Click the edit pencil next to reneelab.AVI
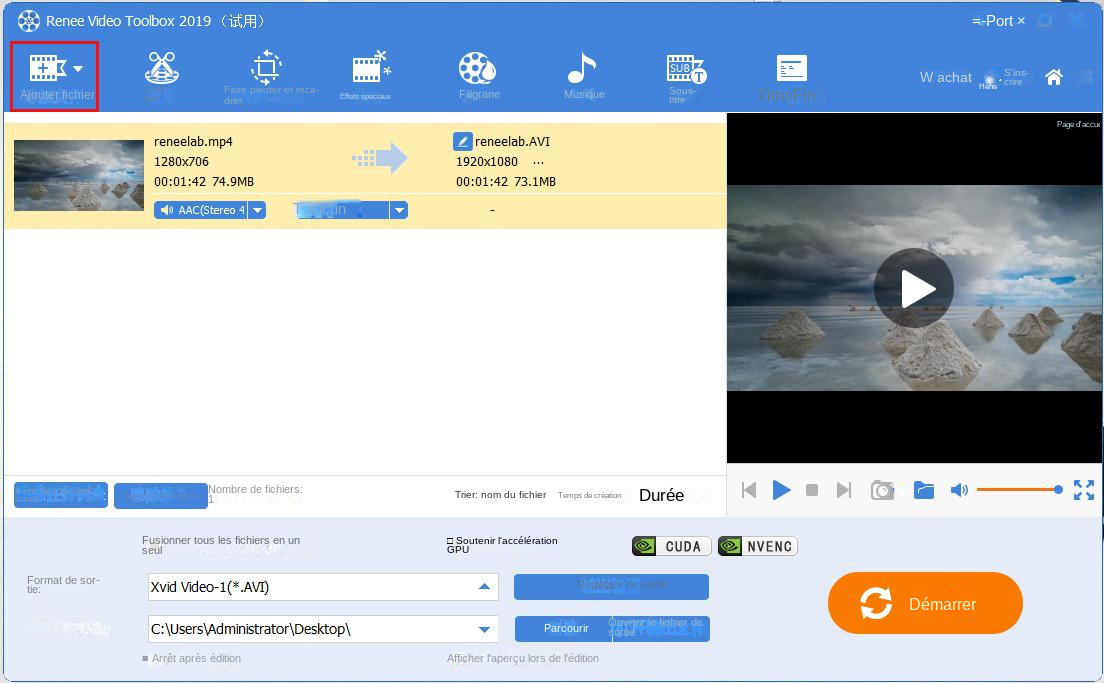Screen dimensions: 1104x683 [x=461, y=141]
